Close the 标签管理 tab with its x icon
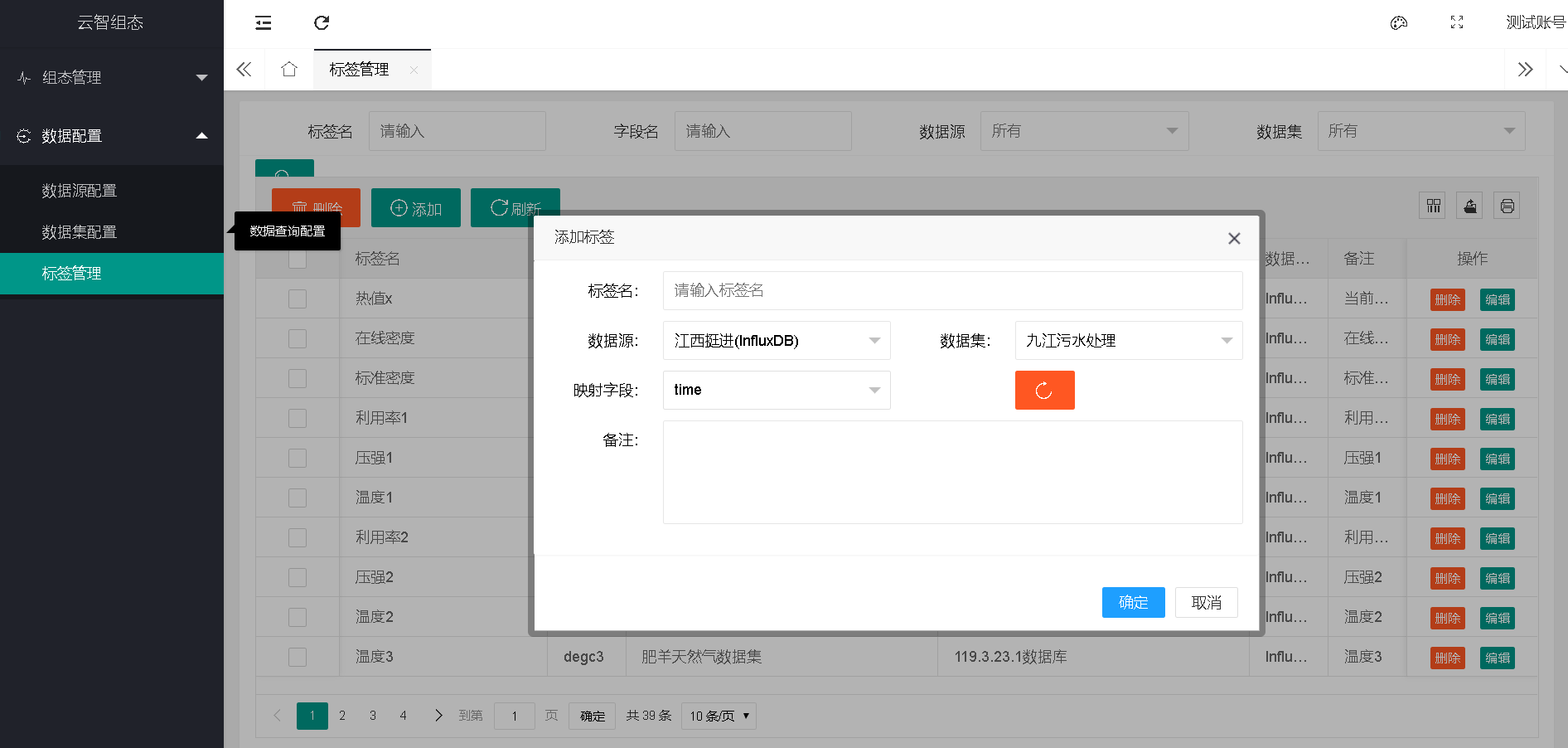Image resolution: width=1568 pixels, height=748 pixels. pos(414,70)
